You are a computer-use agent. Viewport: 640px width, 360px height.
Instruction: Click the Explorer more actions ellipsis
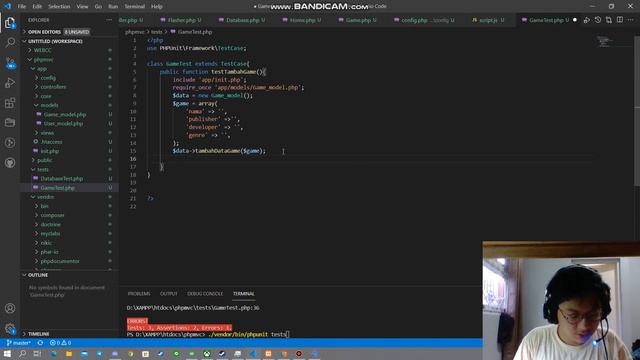coord(109,20)
